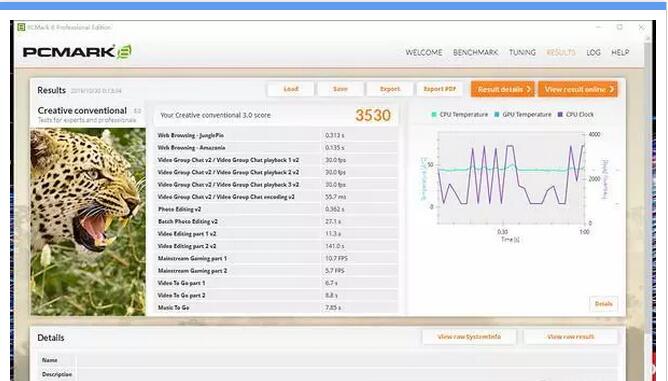This screenshot has width=668, height=381.
Task: Open Result details with arrow
Action: (x=503, y=89)
